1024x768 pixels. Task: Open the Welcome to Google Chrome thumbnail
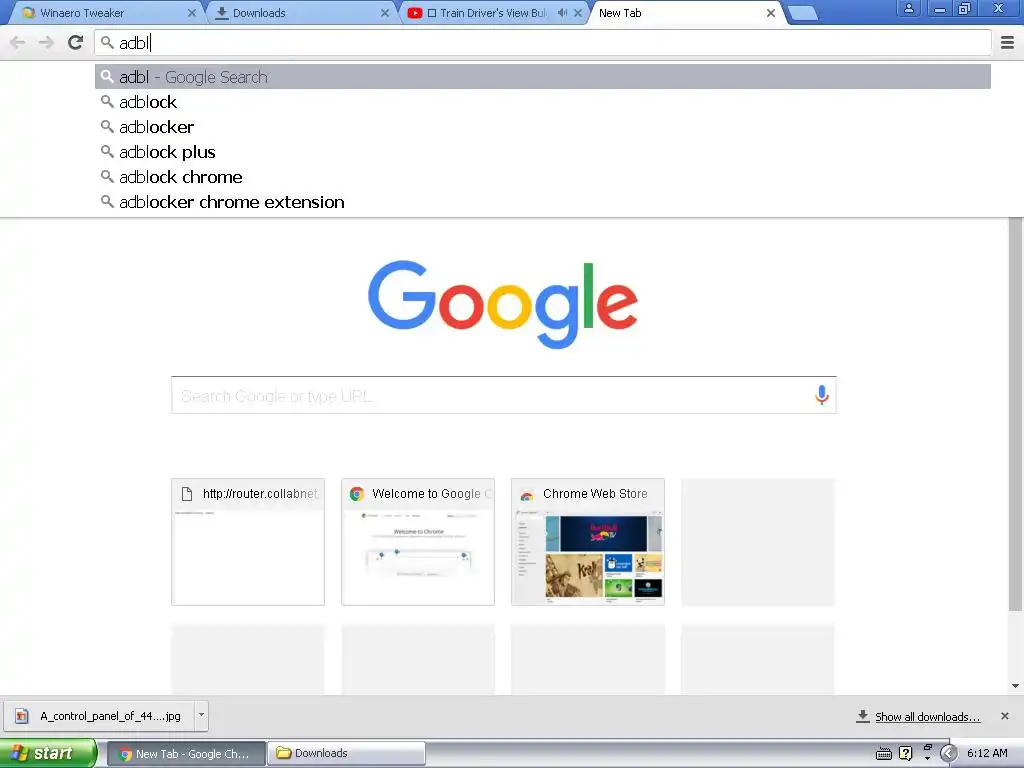tap(418, 542)
